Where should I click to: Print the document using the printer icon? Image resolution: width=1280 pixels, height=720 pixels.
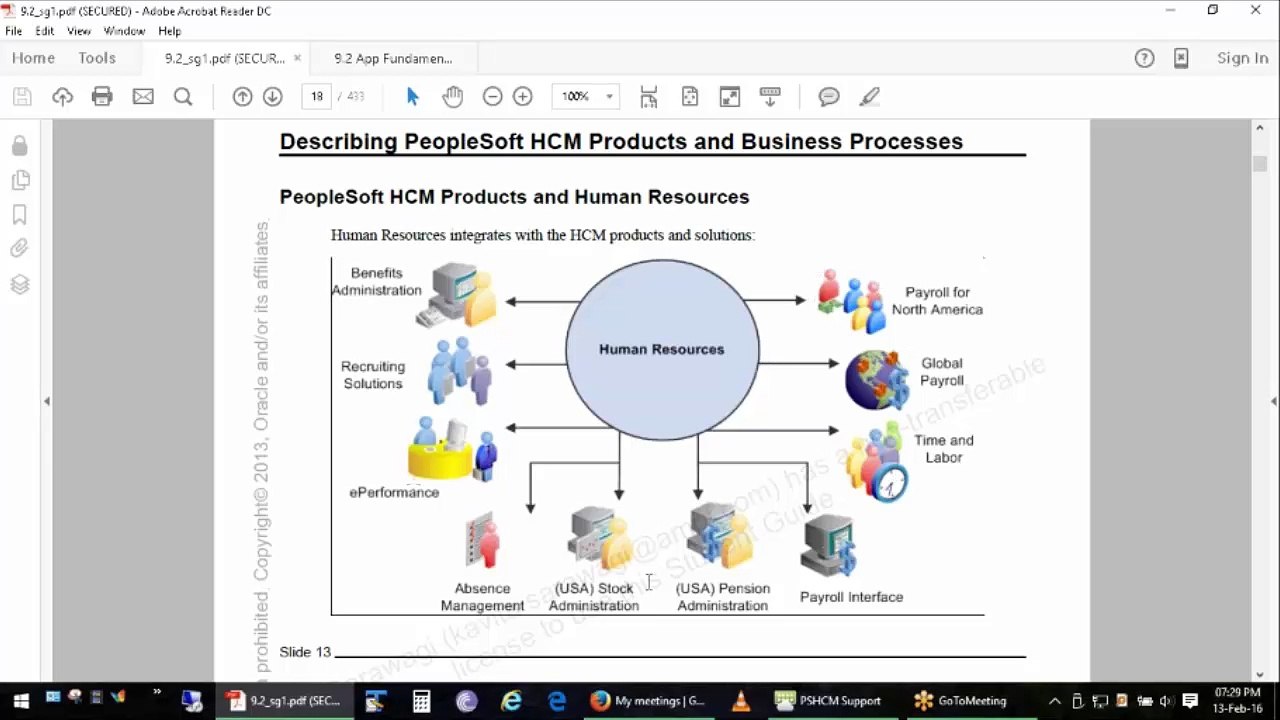point(102,97)
